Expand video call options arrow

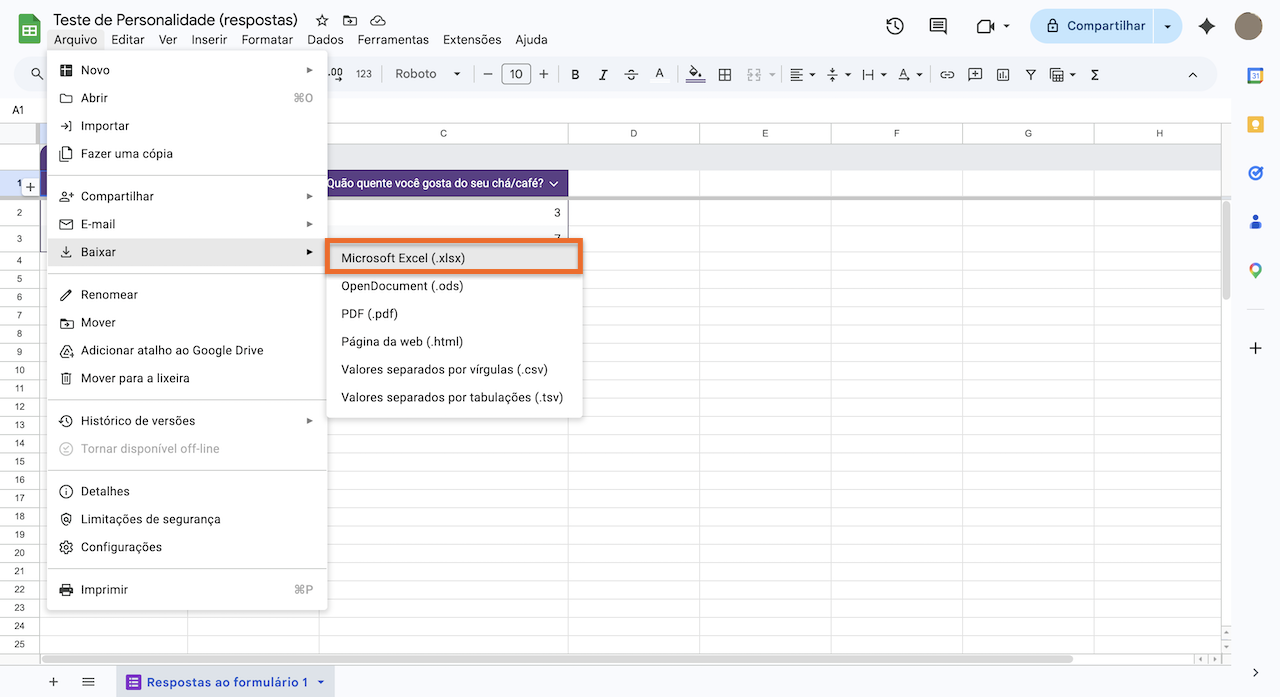pyautogui.click(x=1006, y=26)
